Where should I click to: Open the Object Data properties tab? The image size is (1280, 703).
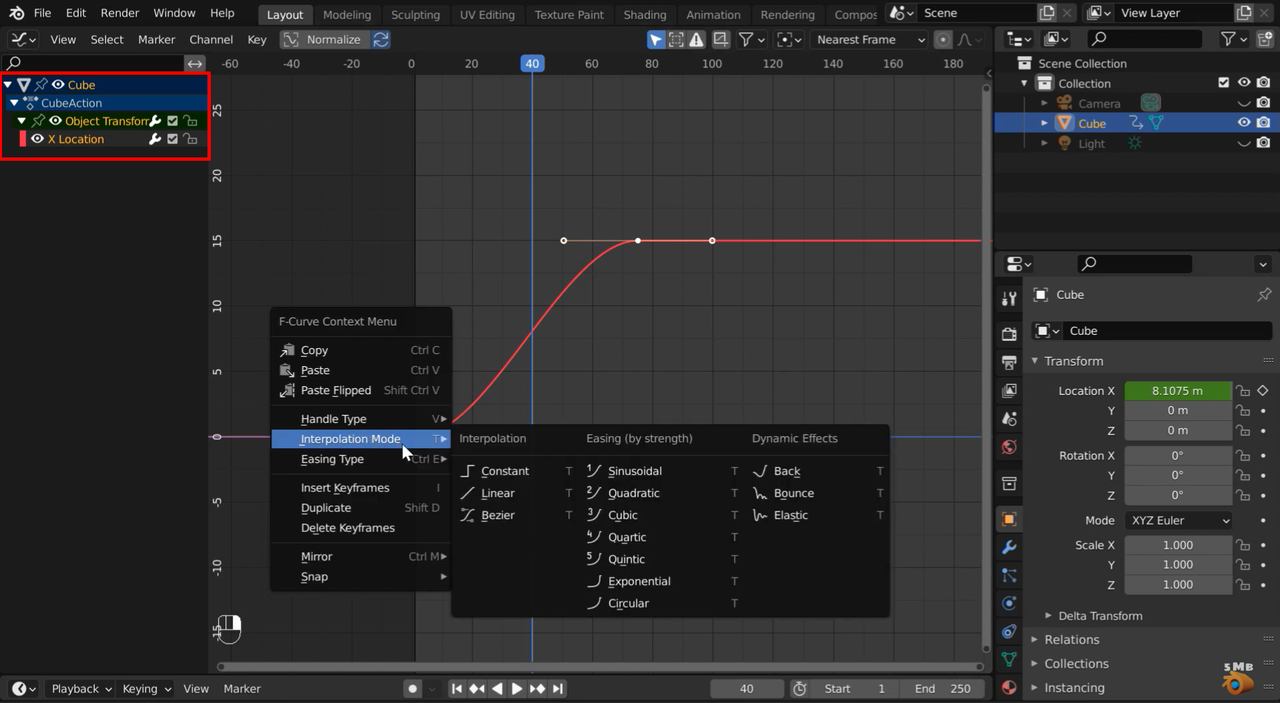tap(1009, 659)
